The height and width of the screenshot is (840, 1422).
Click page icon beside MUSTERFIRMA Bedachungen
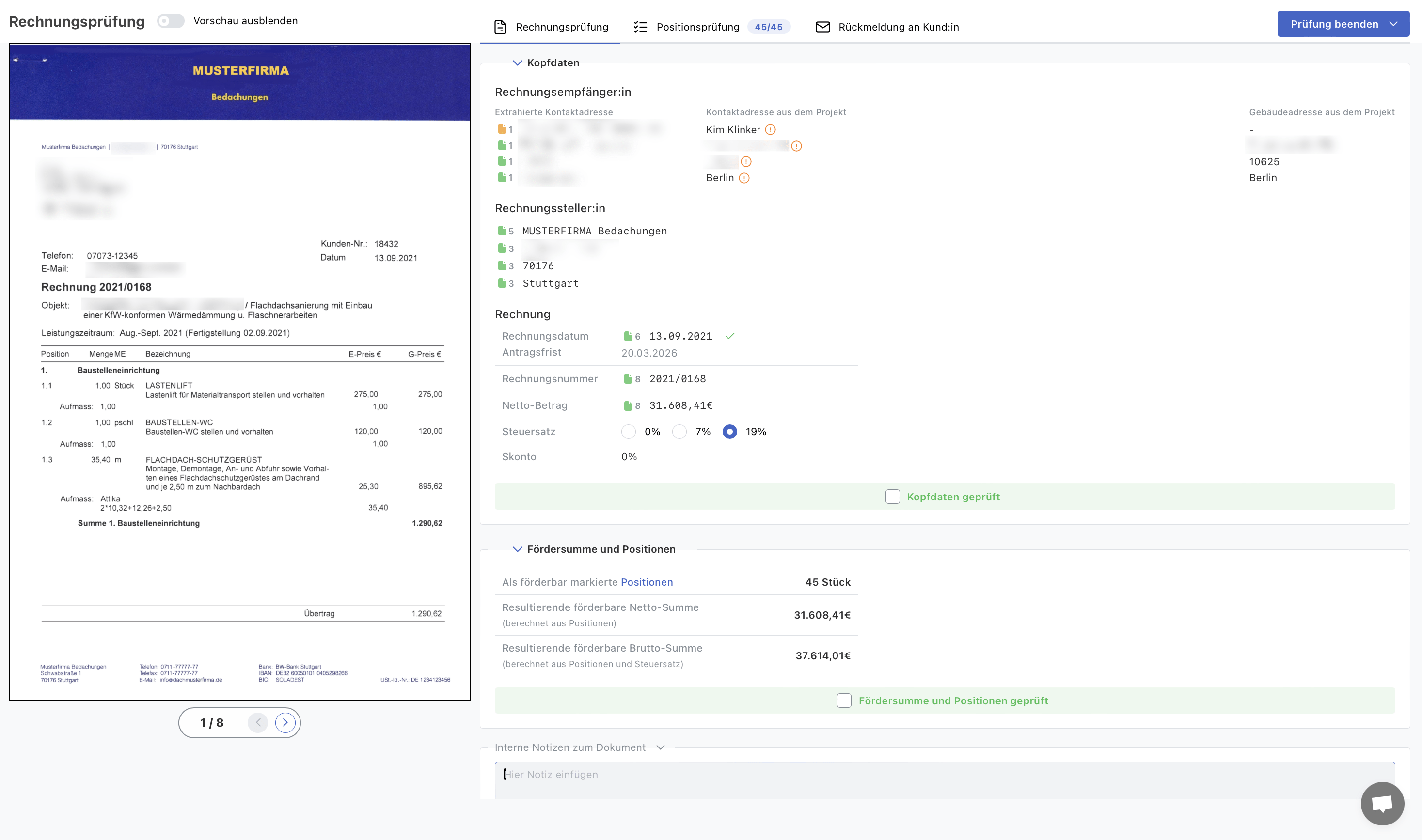[502, 231]
